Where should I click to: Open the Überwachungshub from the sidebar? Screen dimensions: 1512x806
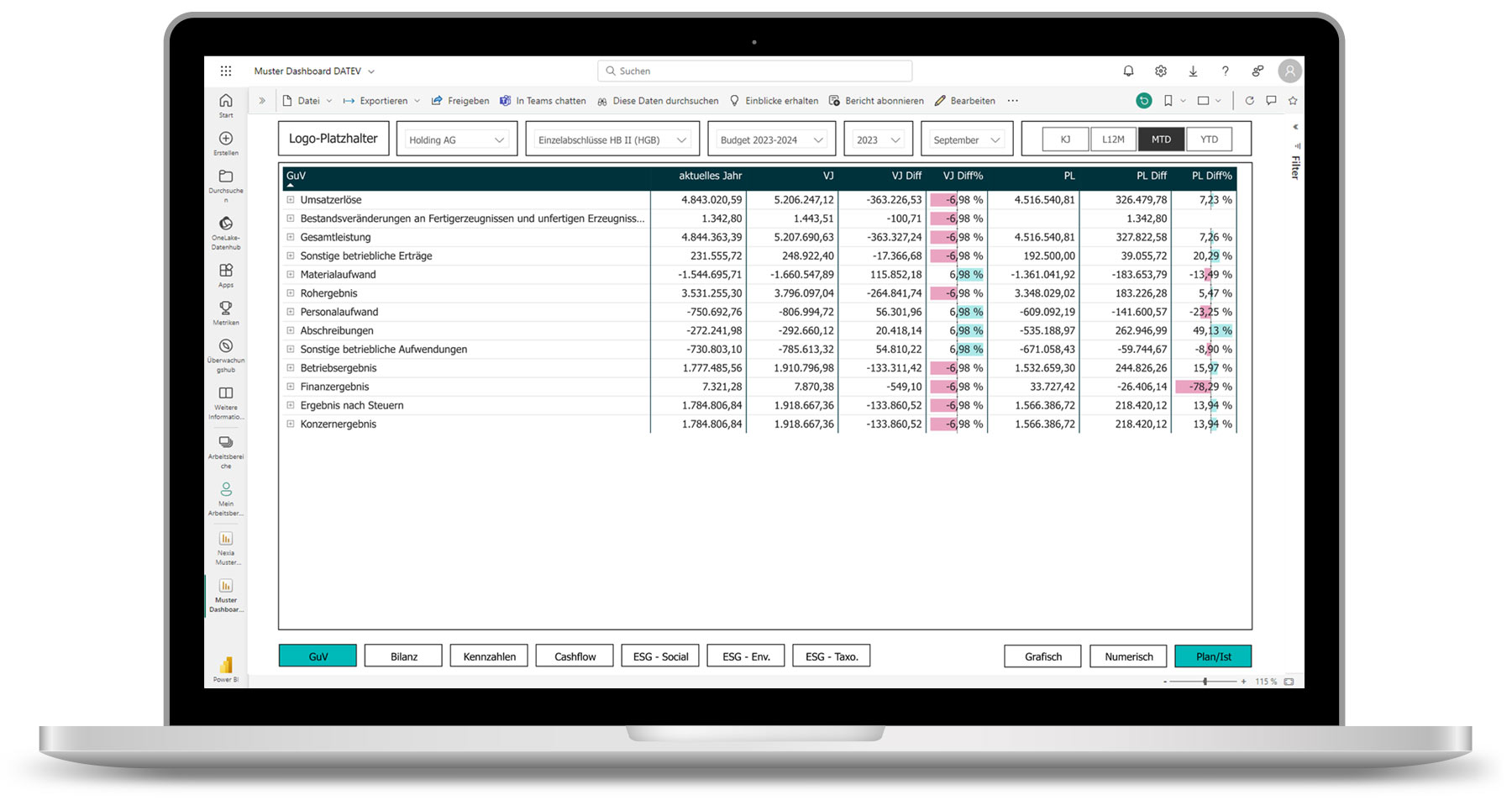[x=225, y=345]
